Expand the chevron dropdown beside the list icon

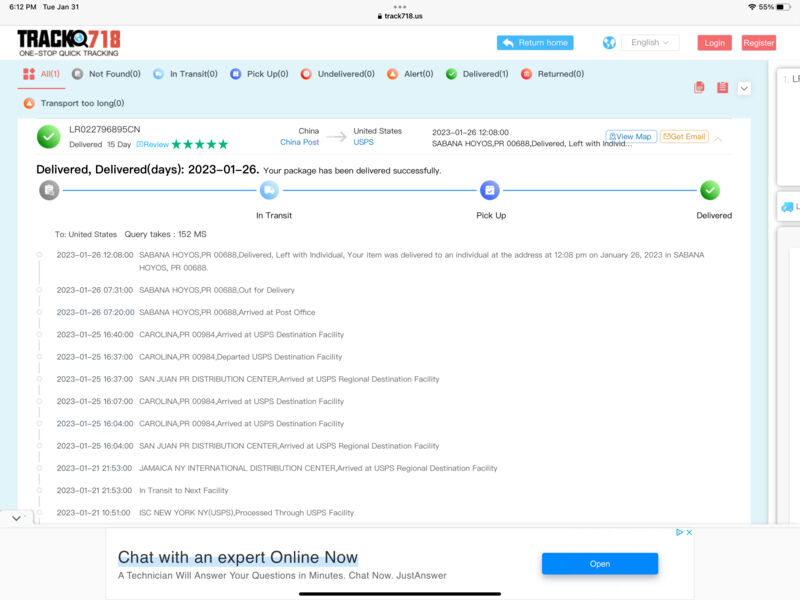744,88
